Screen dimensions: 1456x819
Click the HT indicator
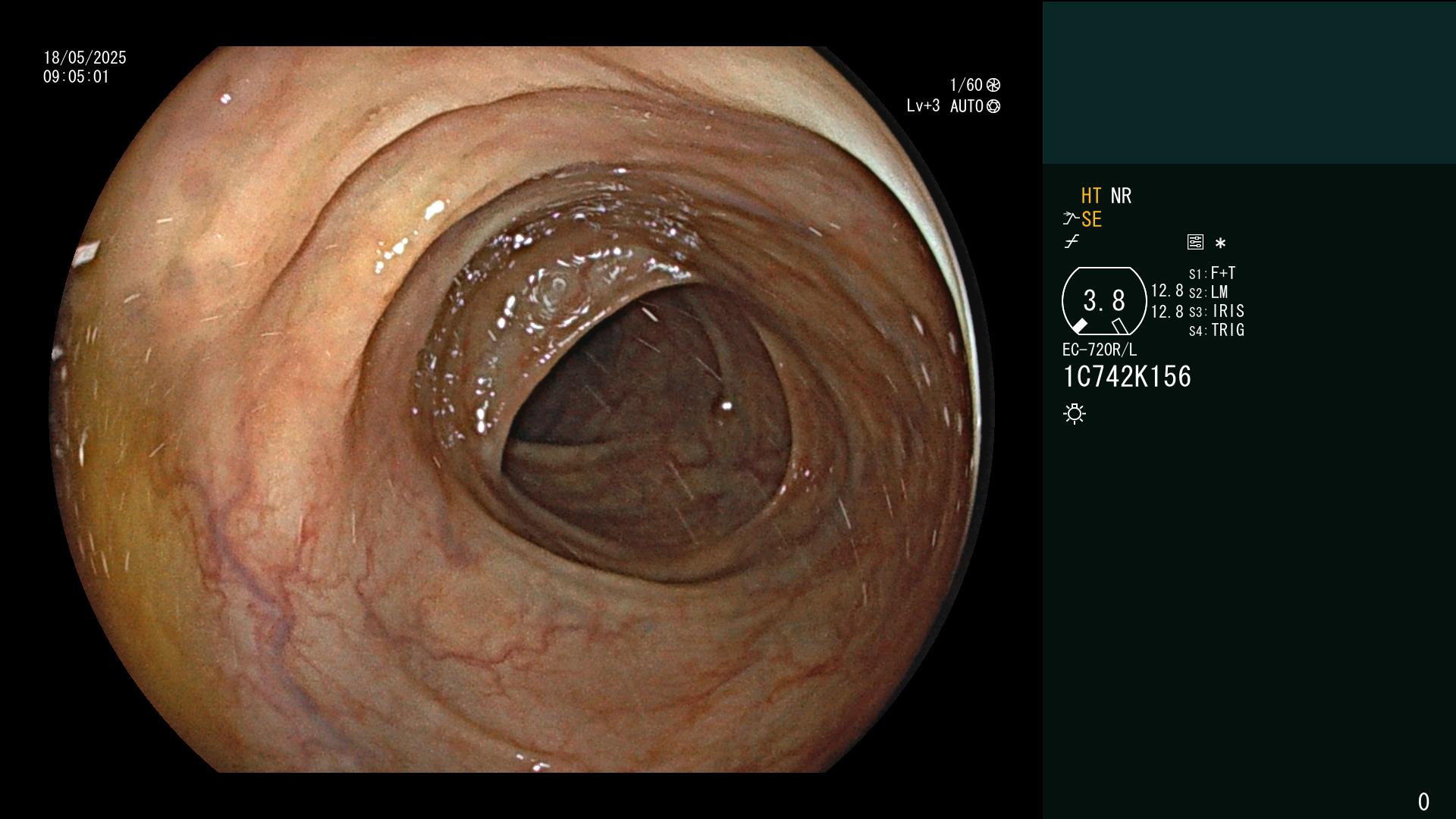click(1091, 196)
